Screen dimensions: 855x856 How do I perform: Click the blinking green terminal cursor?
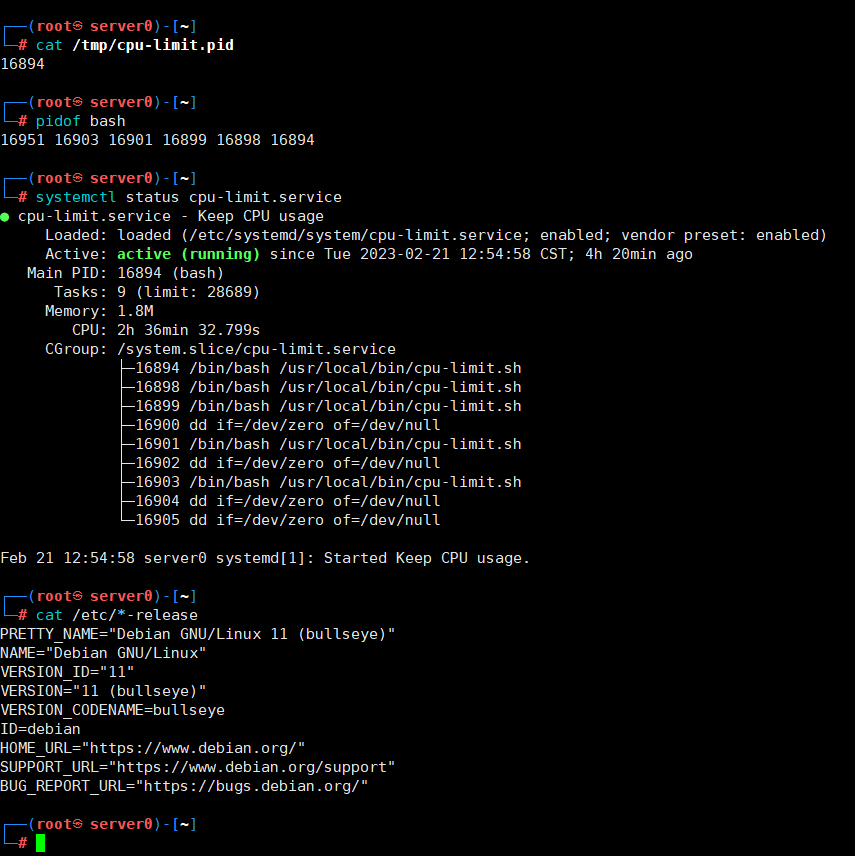(39, 843)
